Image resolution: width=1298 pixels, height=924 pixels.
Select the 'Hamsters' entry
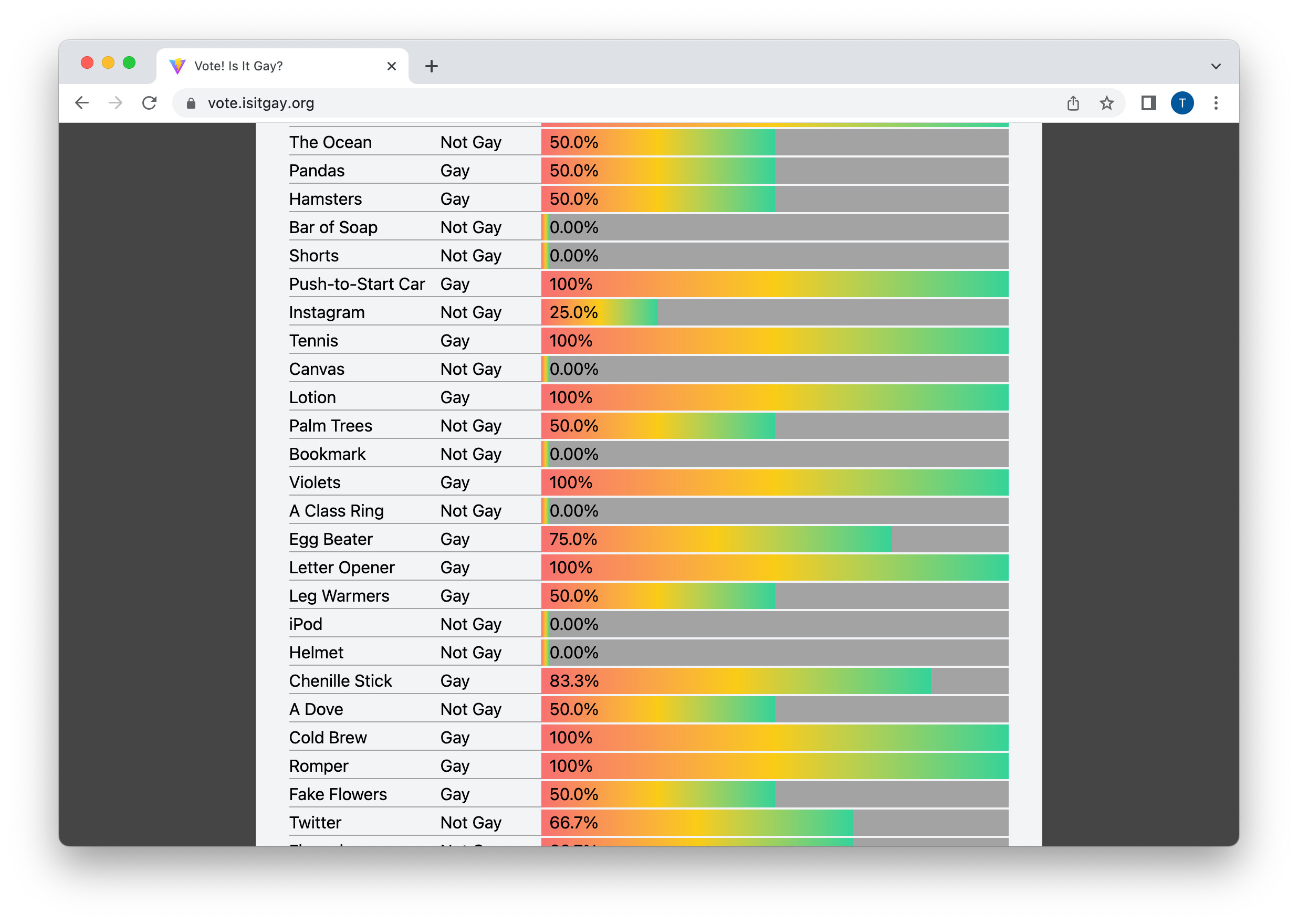pos(325,199)
